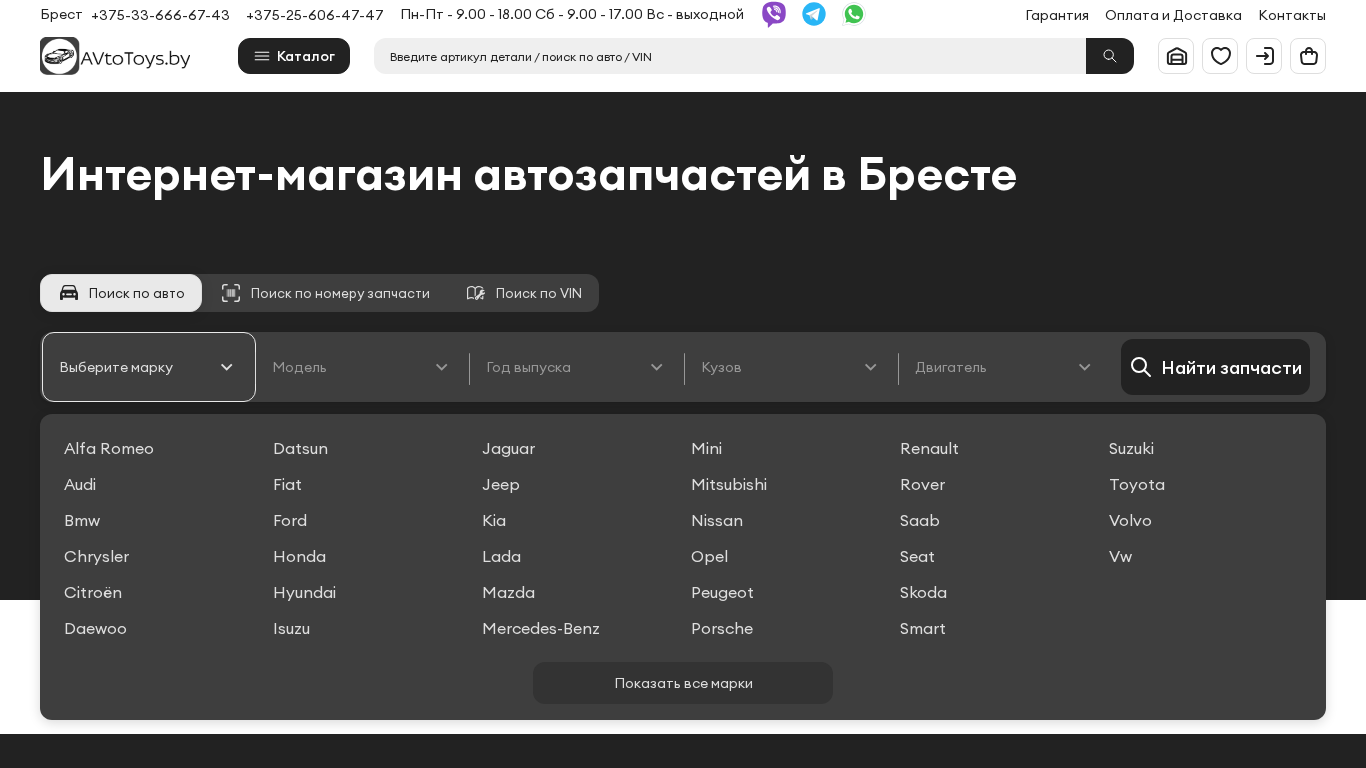
Task: Choose Porsche in brand list
Action: point(722,628)
